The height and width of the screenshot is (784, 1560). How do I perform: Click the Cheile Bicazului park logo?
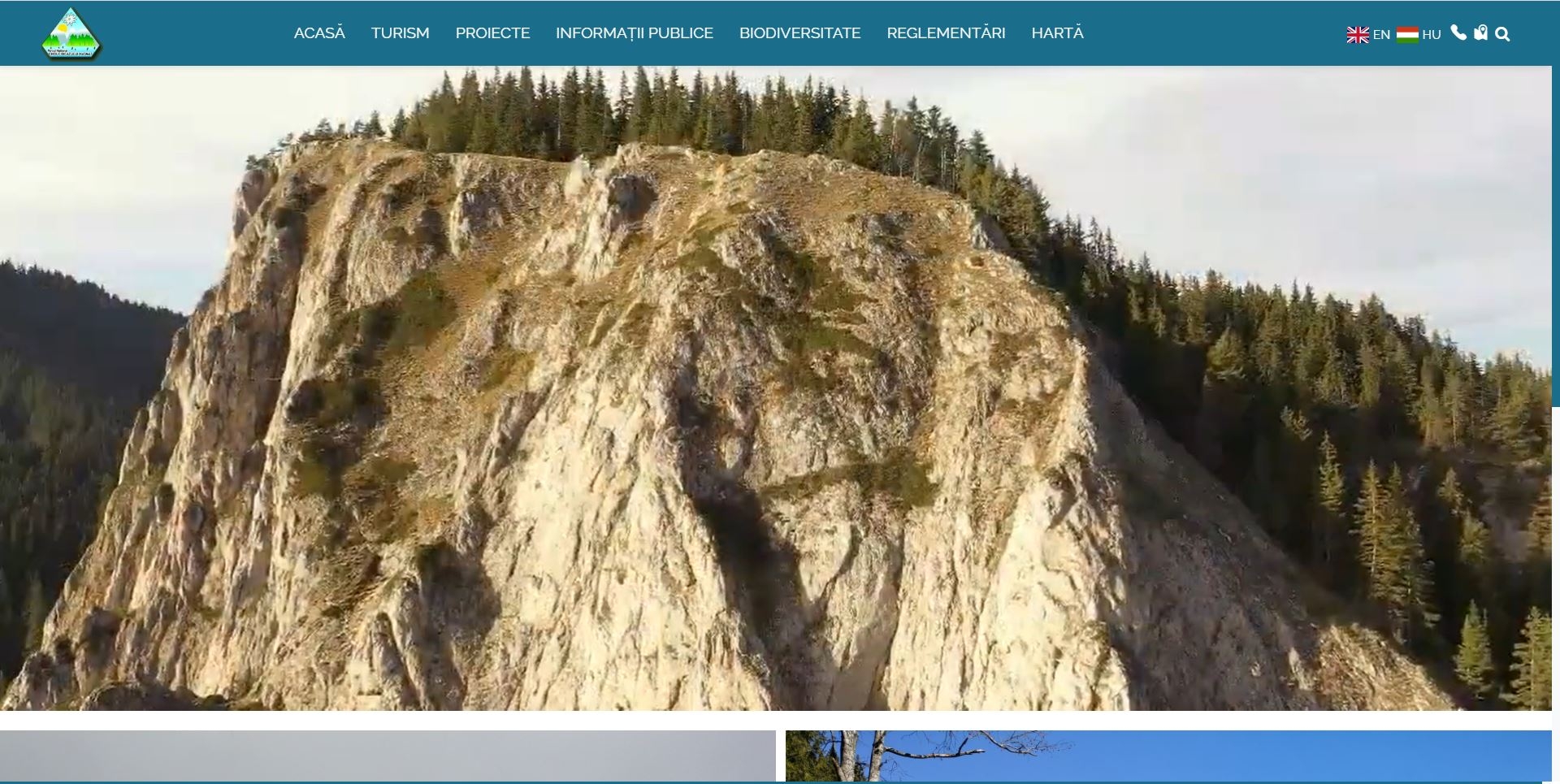(71, 34)
